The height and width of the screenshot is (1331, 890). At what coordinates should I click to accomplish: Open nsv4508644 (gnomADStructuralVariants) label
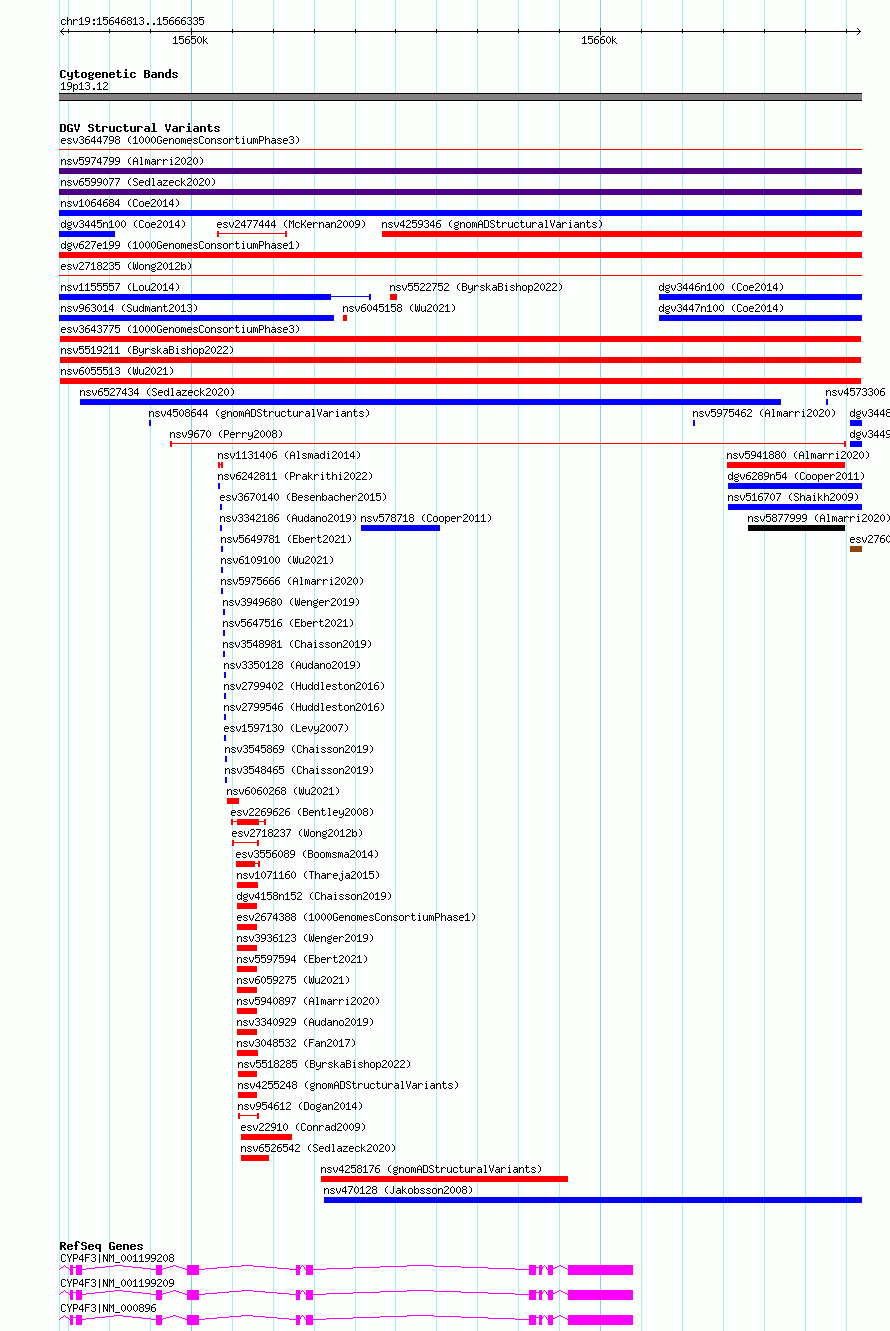(x=258, y=413)
